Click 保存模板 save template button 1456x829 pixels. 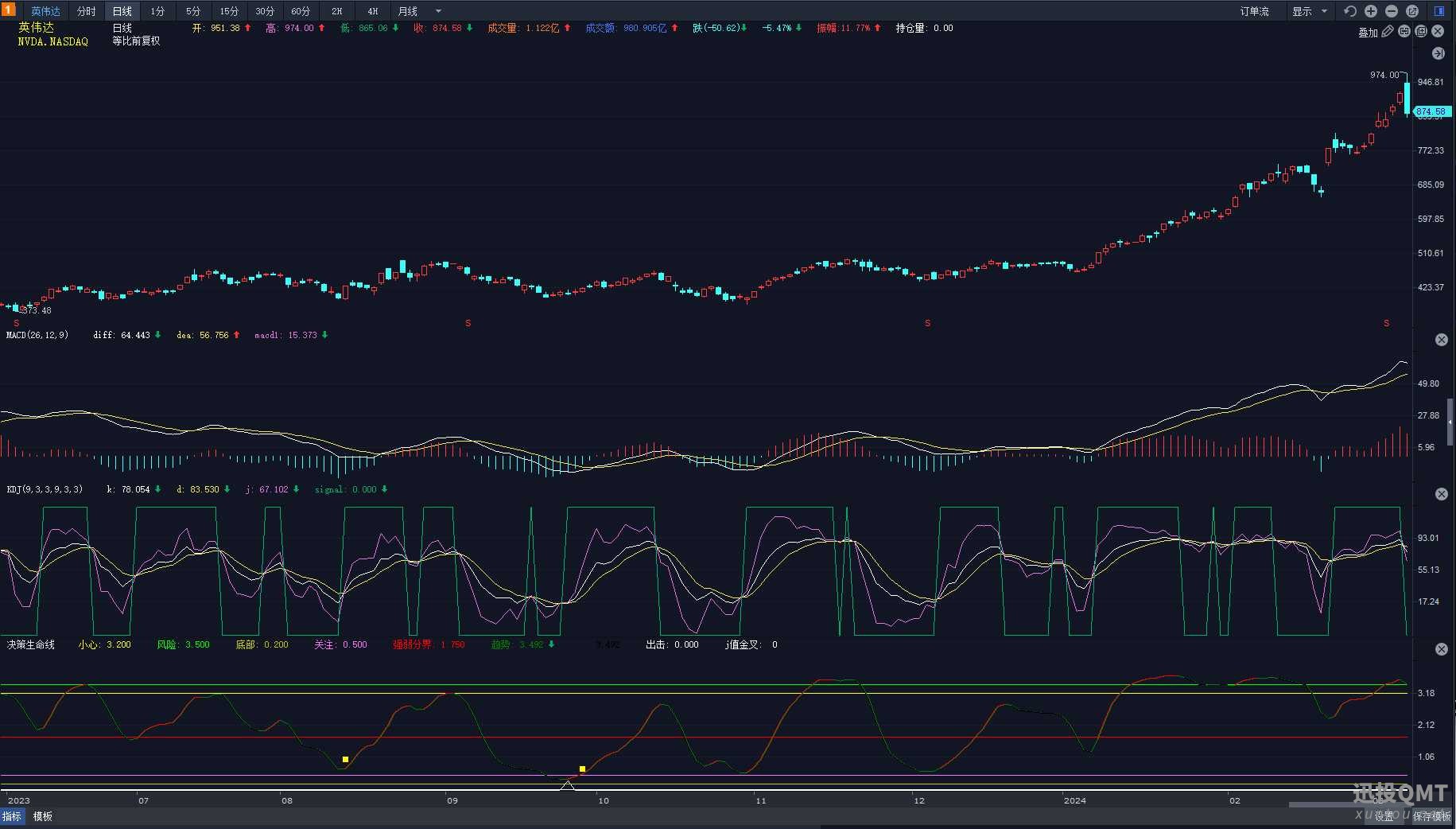pos(1431,816)
